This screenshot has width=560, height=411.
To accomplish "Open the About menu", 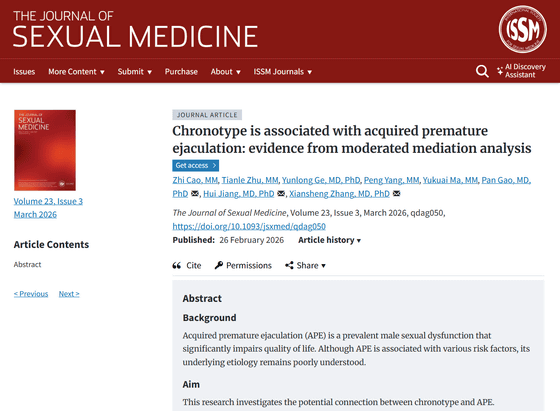I will (225, 72).
